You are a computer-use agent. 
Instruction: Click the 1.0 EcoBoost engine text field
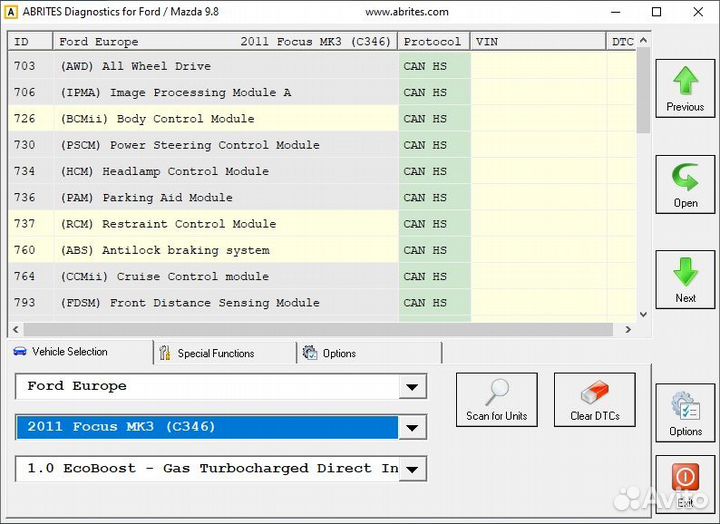point(207,469)
